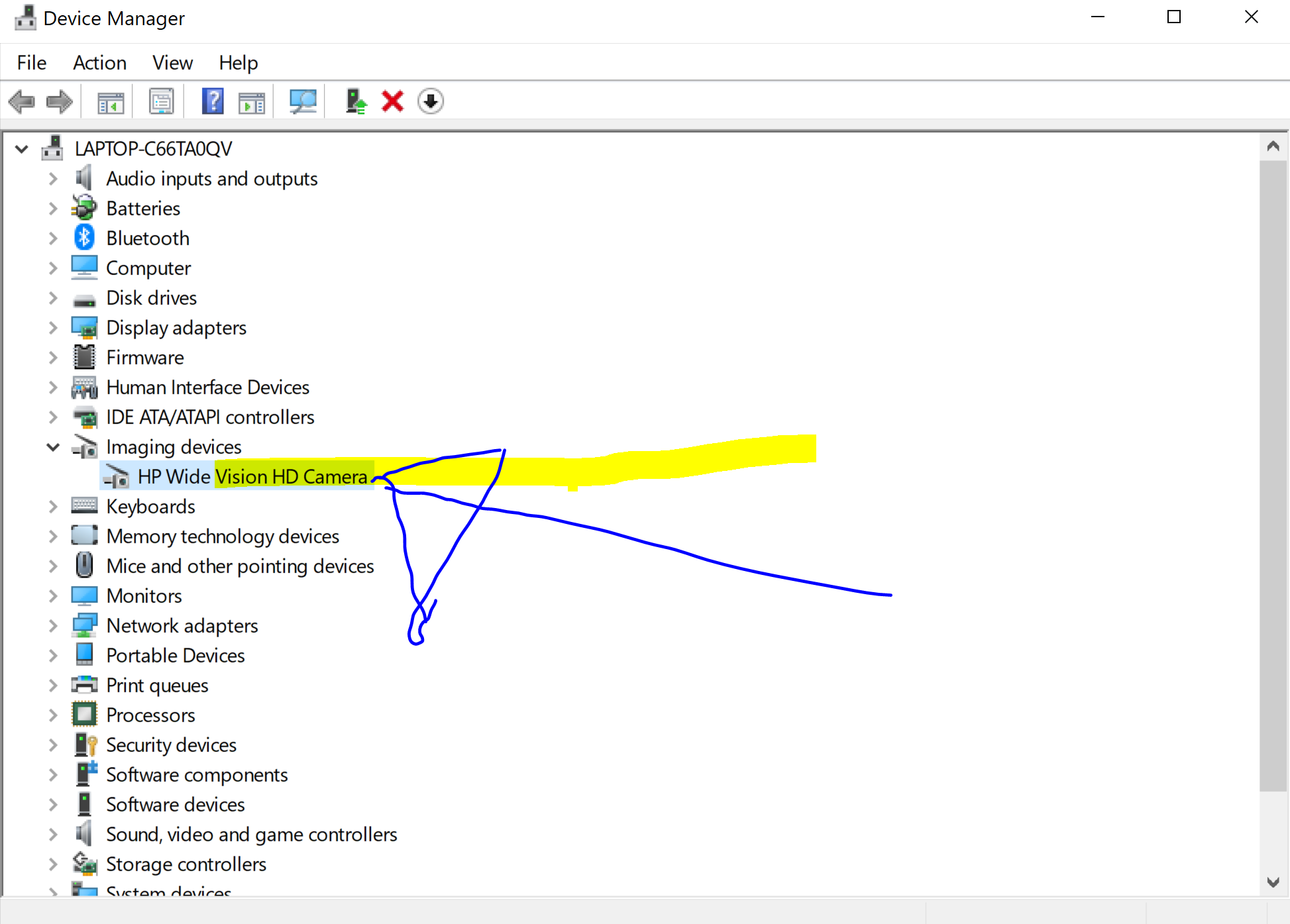This screenshot has height=924, width=1290.
Task: Expand the Network adapters category
Action: 53,626
